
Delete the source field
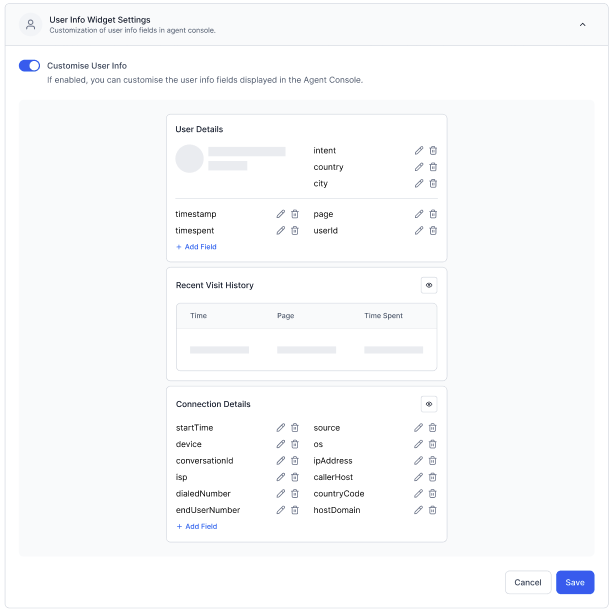pyautogui.click(x=433, y=428)
